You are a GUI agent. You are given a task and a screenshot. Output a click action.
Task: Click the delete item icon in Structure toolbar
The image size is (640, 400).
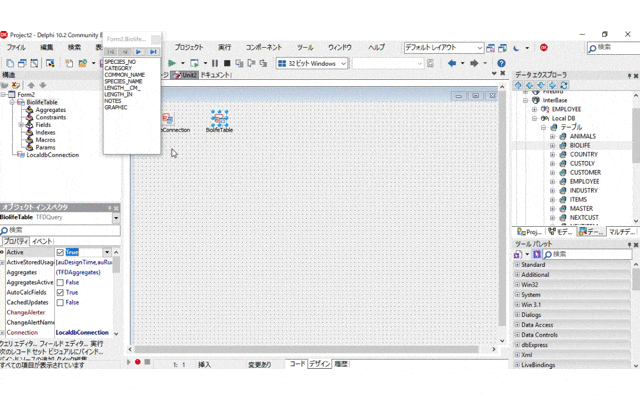[x=16, y=85]
